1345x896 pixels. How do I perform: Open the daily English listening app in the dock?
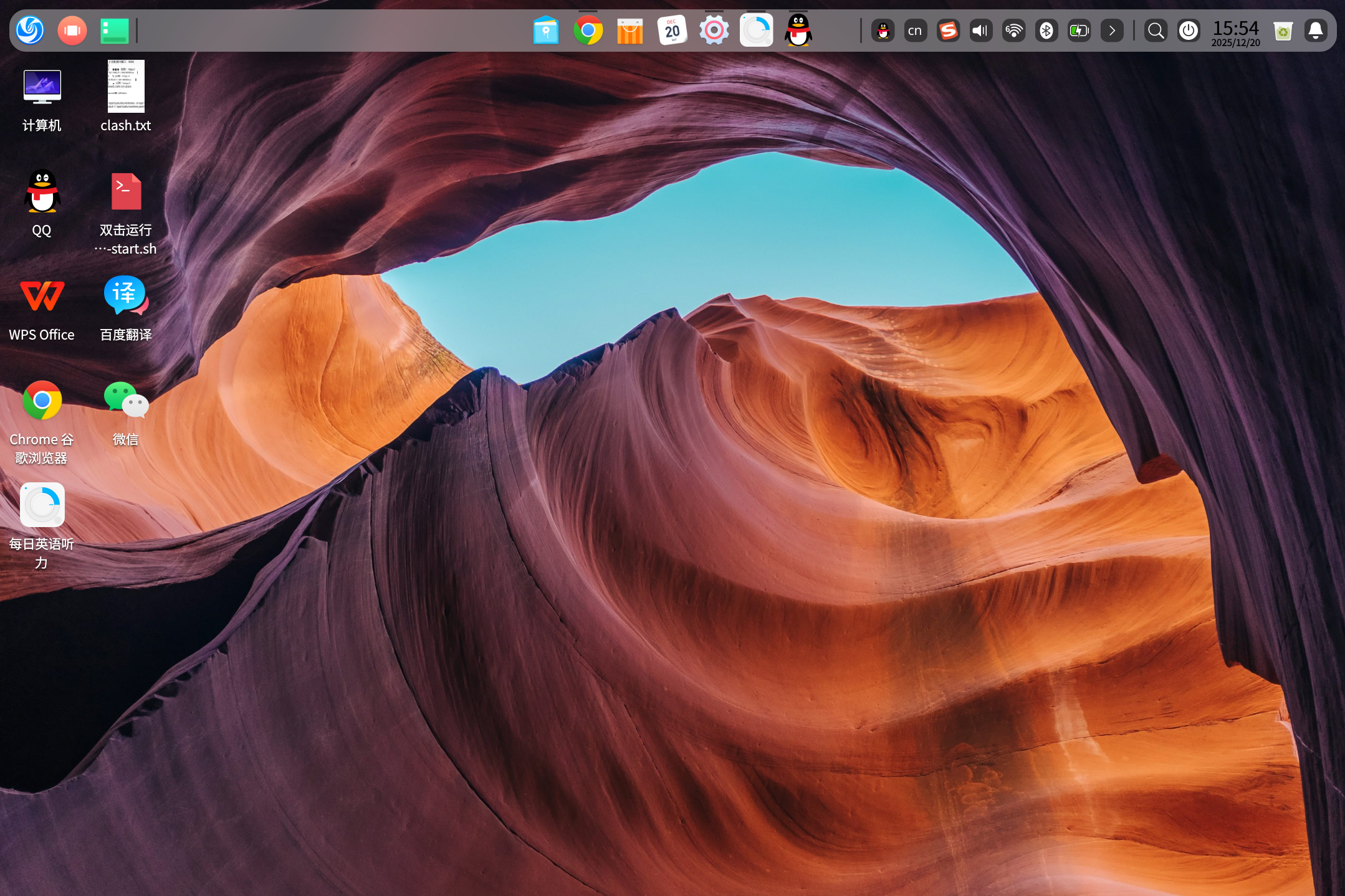pos(756,30)
